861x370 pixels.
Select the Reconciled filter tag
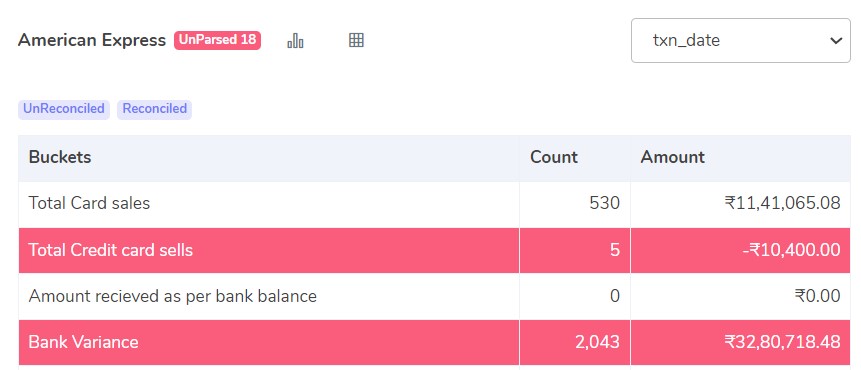pos(154,109)
